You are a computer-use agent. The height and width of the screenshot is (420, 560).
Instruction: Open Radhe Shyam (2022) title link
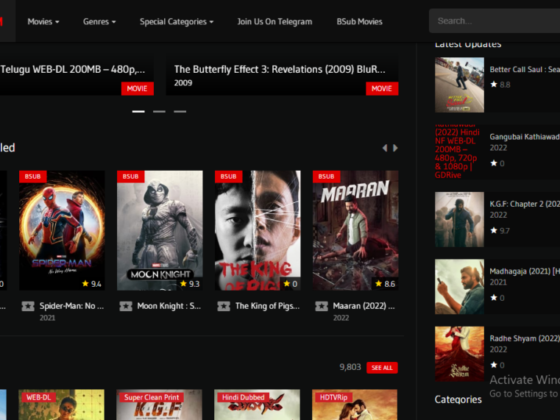(525, 338)
